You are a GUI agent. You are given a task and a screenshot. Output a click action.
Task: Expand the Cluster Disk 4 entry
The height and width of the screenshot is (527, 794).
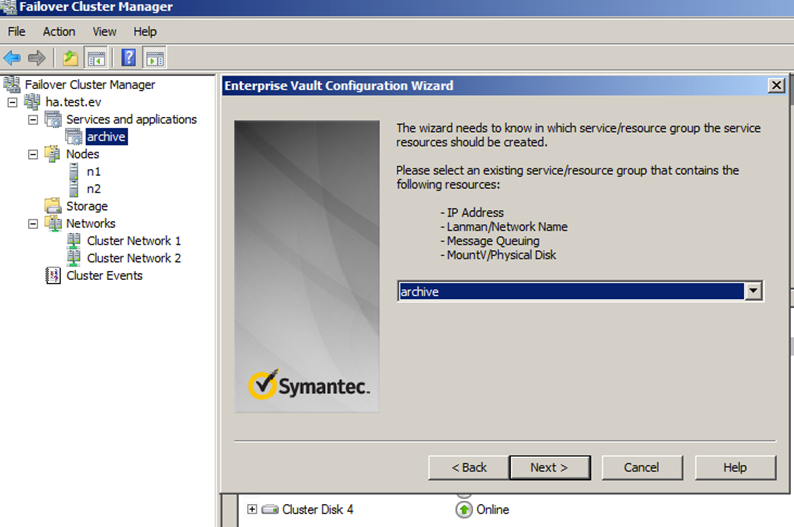point(252,509)
